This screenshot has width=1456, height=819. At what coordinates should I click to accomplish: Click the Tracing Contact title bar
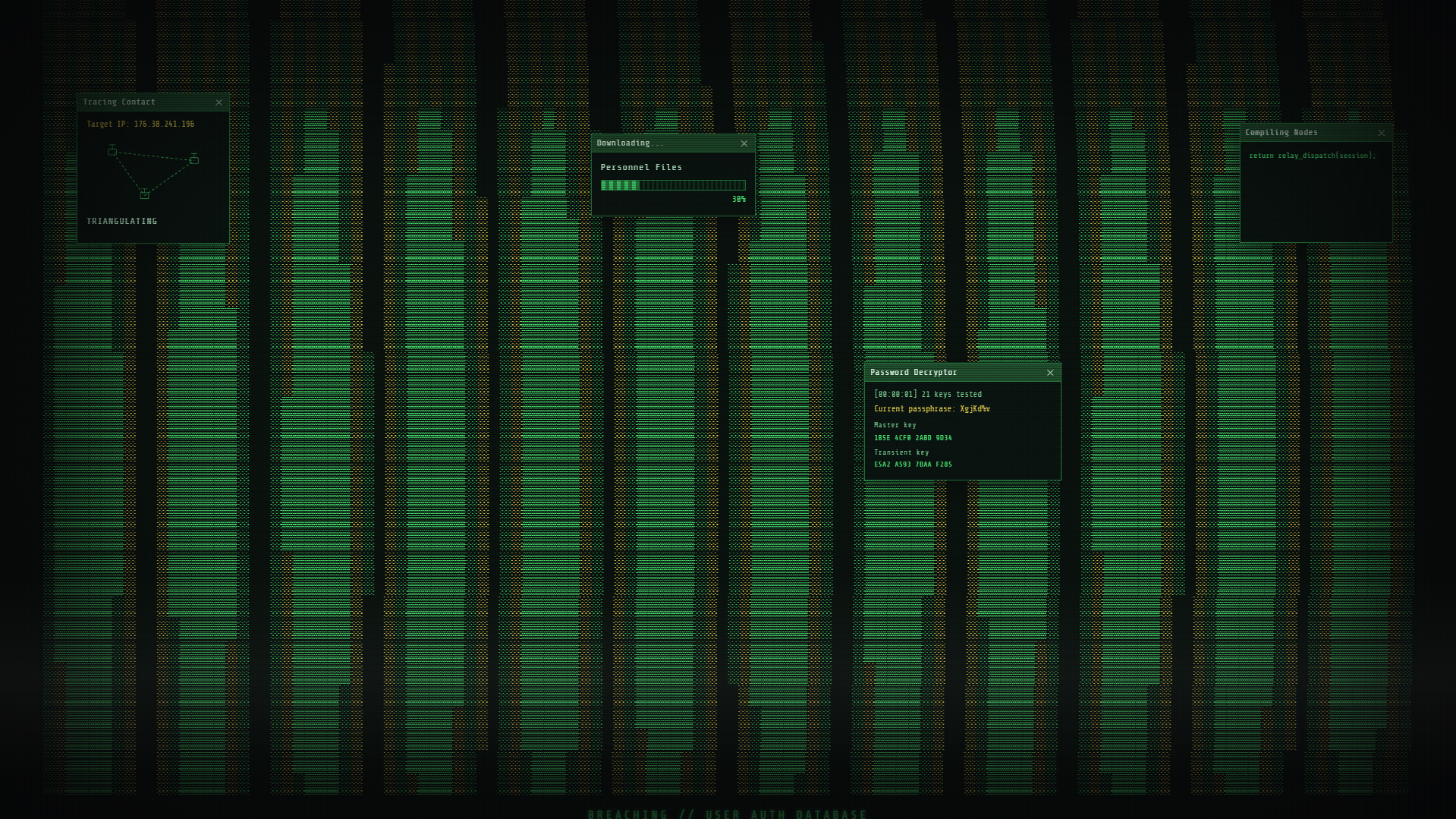click(x=153, y=102)
